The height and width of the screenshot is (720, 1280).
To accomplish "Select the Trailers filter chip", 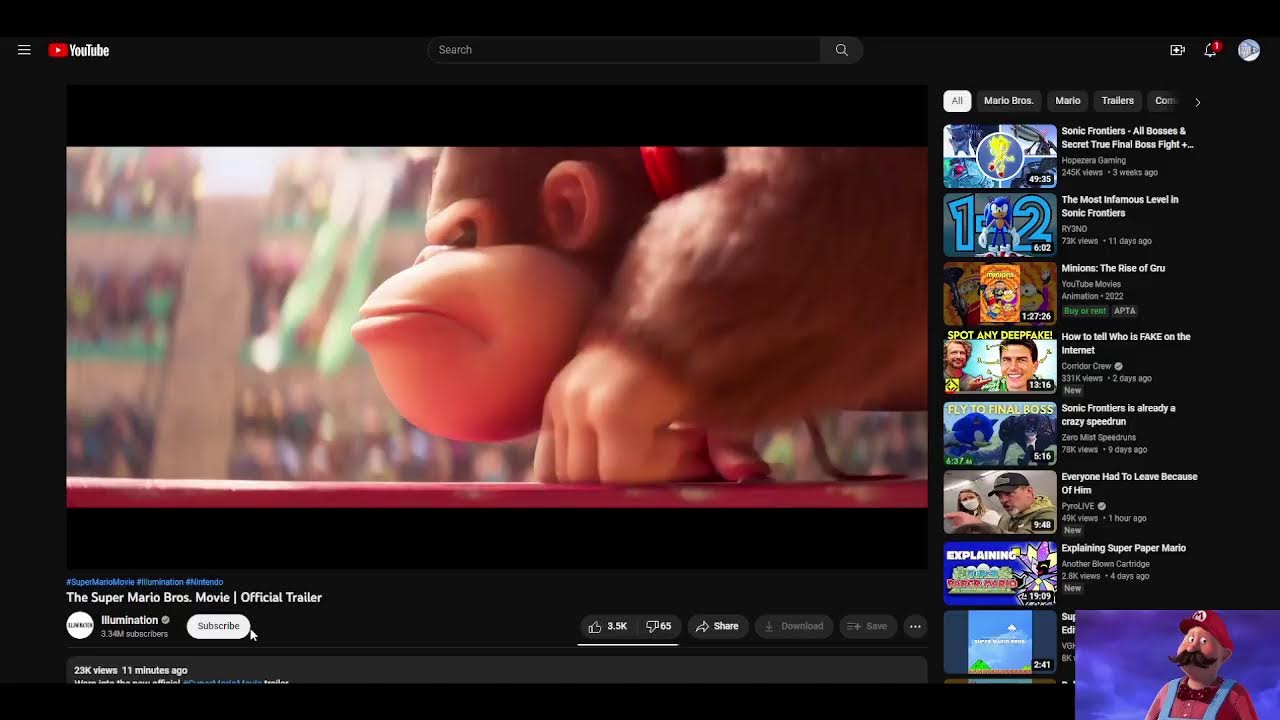I will coord(1118,101).
